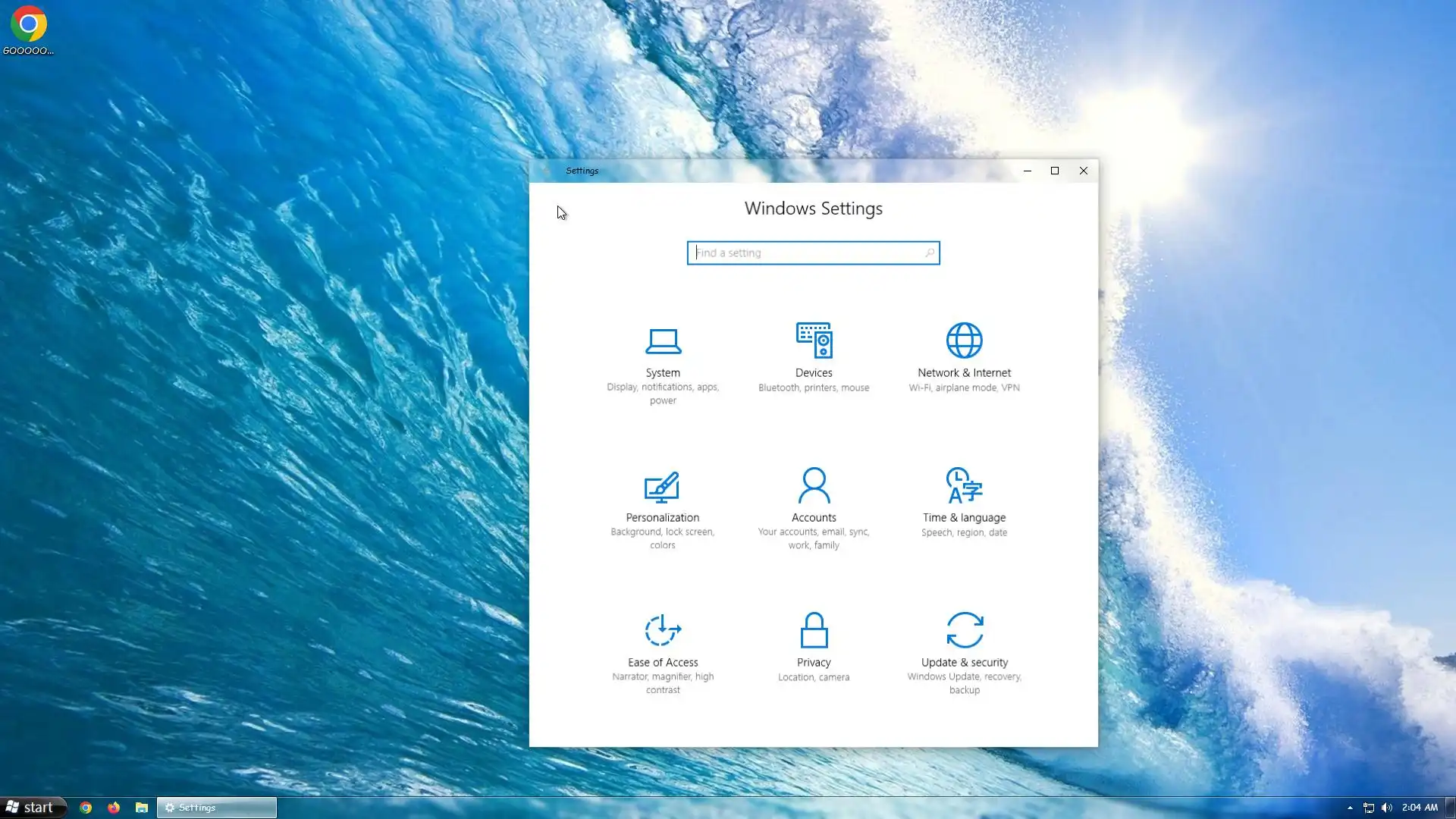The image size is (1456, 819).
Task: Open the Privacy lock icon
Action: pyautogui.click(x=814, y=630)
